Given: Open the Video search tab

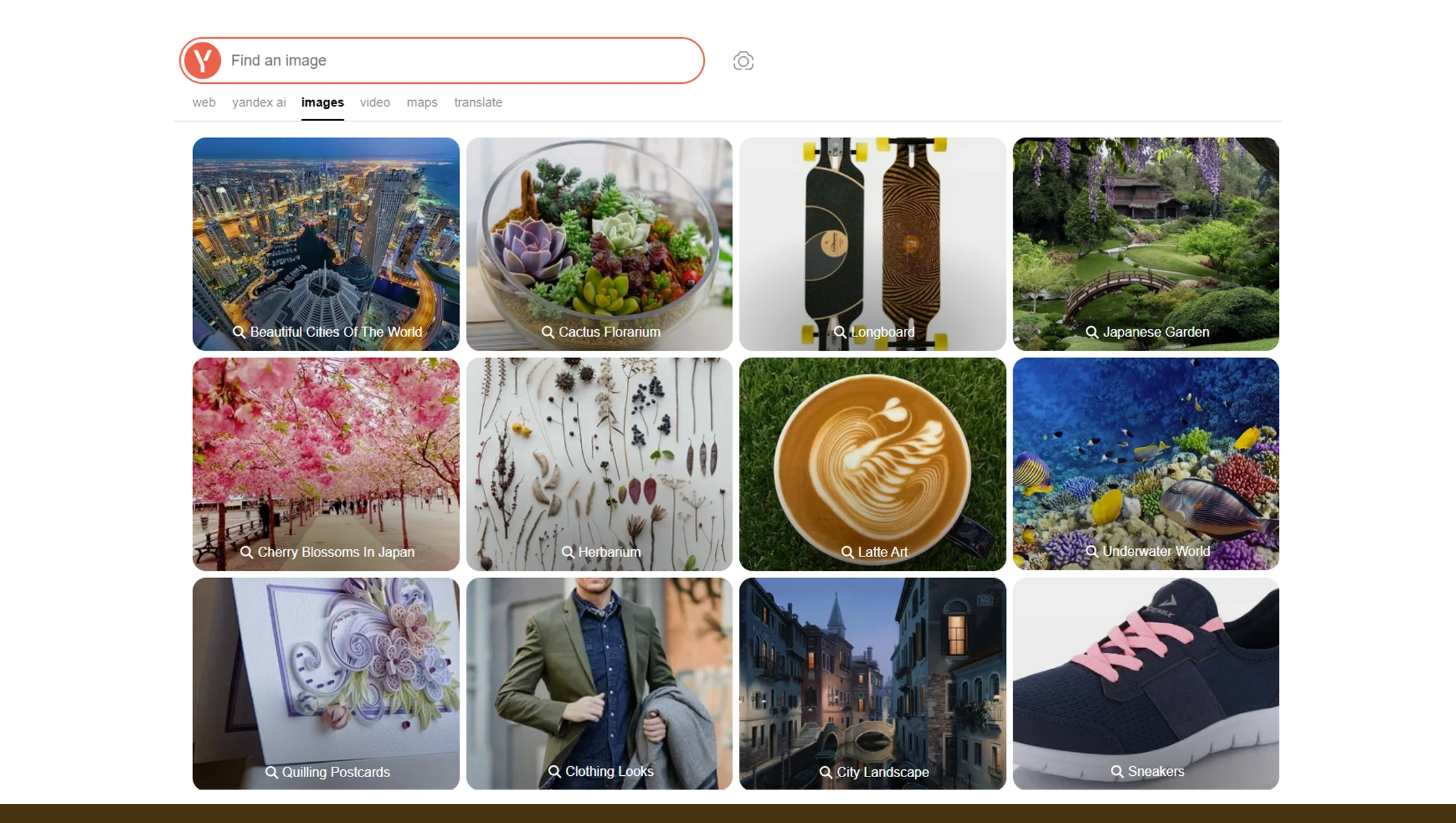Looking at the screenshot, I should [x=375, y=102].
